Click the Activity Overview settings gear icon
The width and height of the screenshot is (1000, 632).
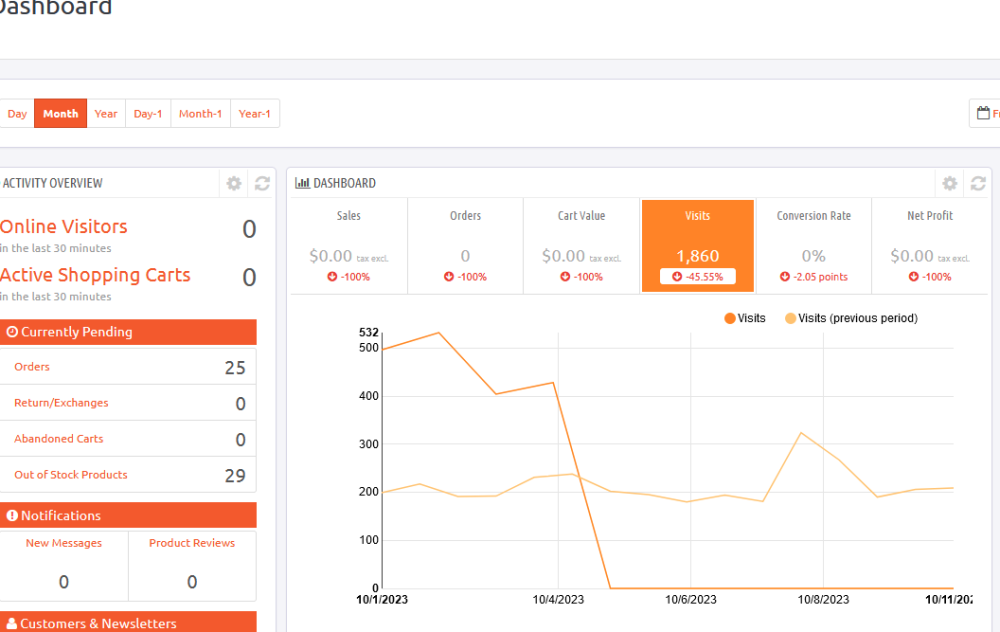click(234, 183)
